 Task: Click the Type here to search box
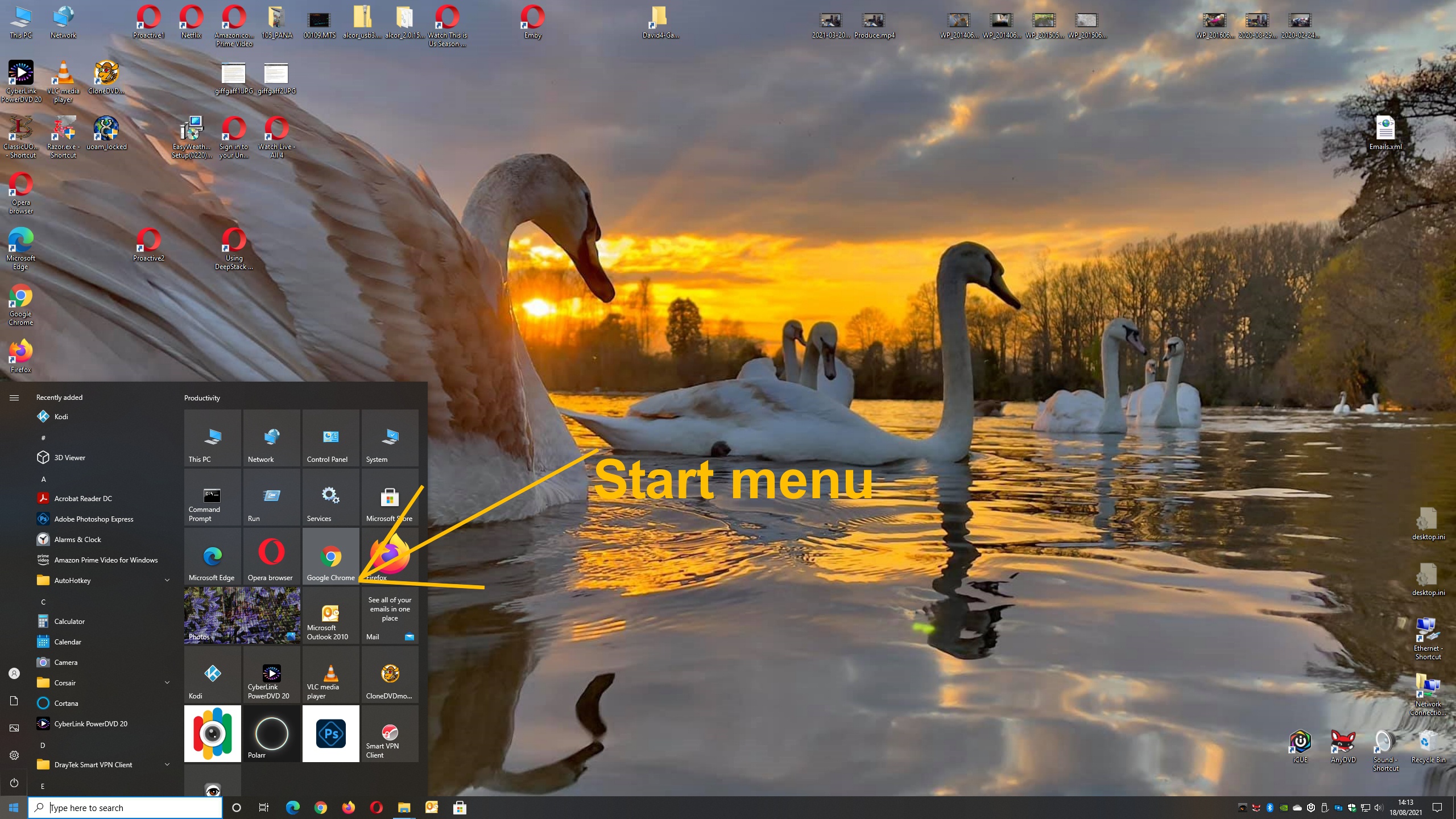pos(125,808)
